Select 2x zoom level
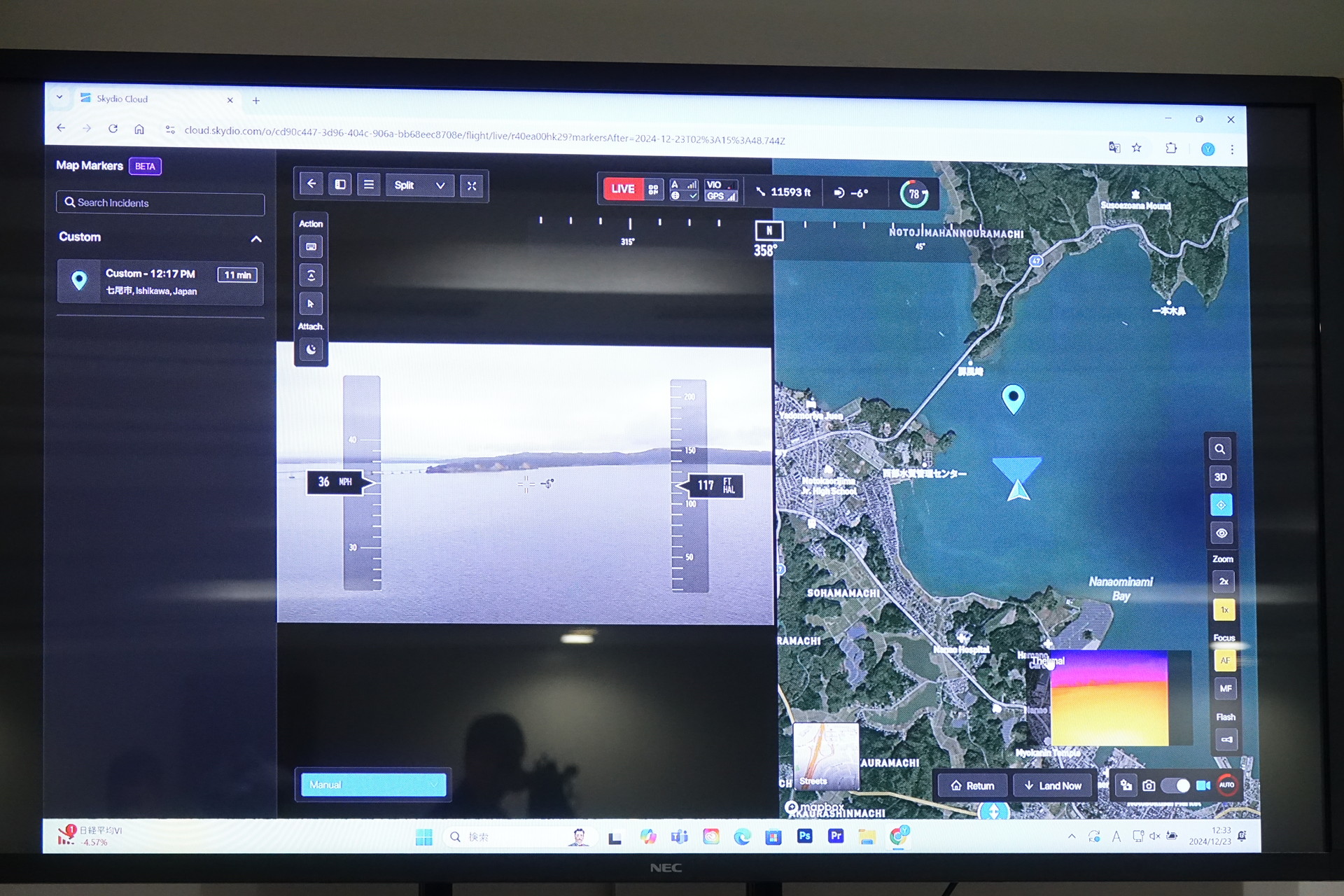The width and height of the screenshot is (1344, 896). [x=1224, y=582]
